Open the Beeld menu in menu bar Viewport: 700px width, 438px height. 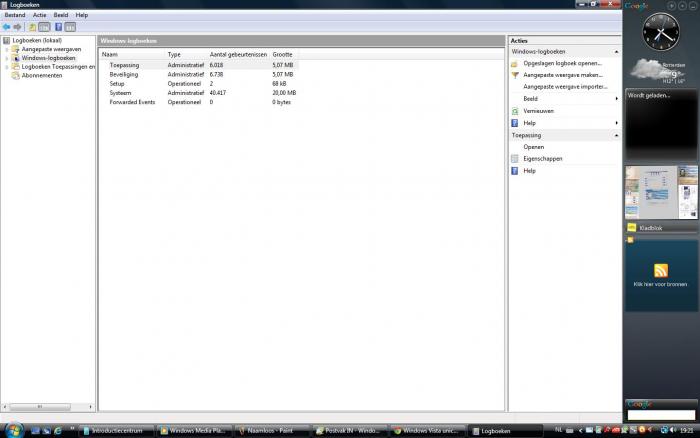[x=61, y=15]
